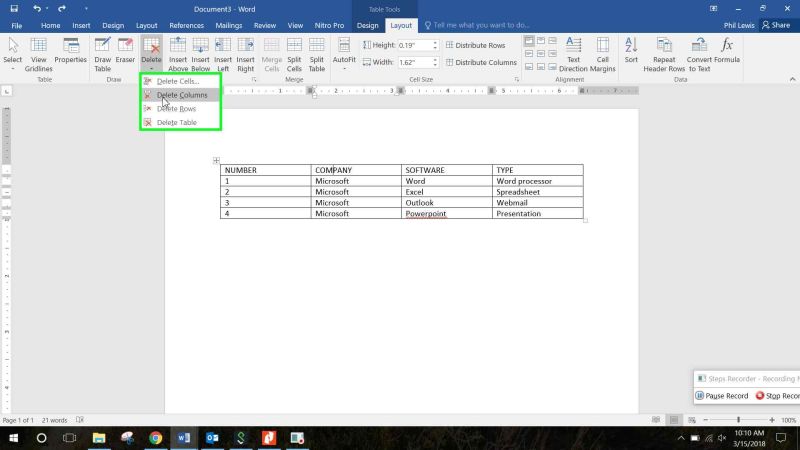Viewport: 800px width, 450px height.
Task: Select Align Top Center alignment
Action: pyautogui.click(x=541, y=40)
